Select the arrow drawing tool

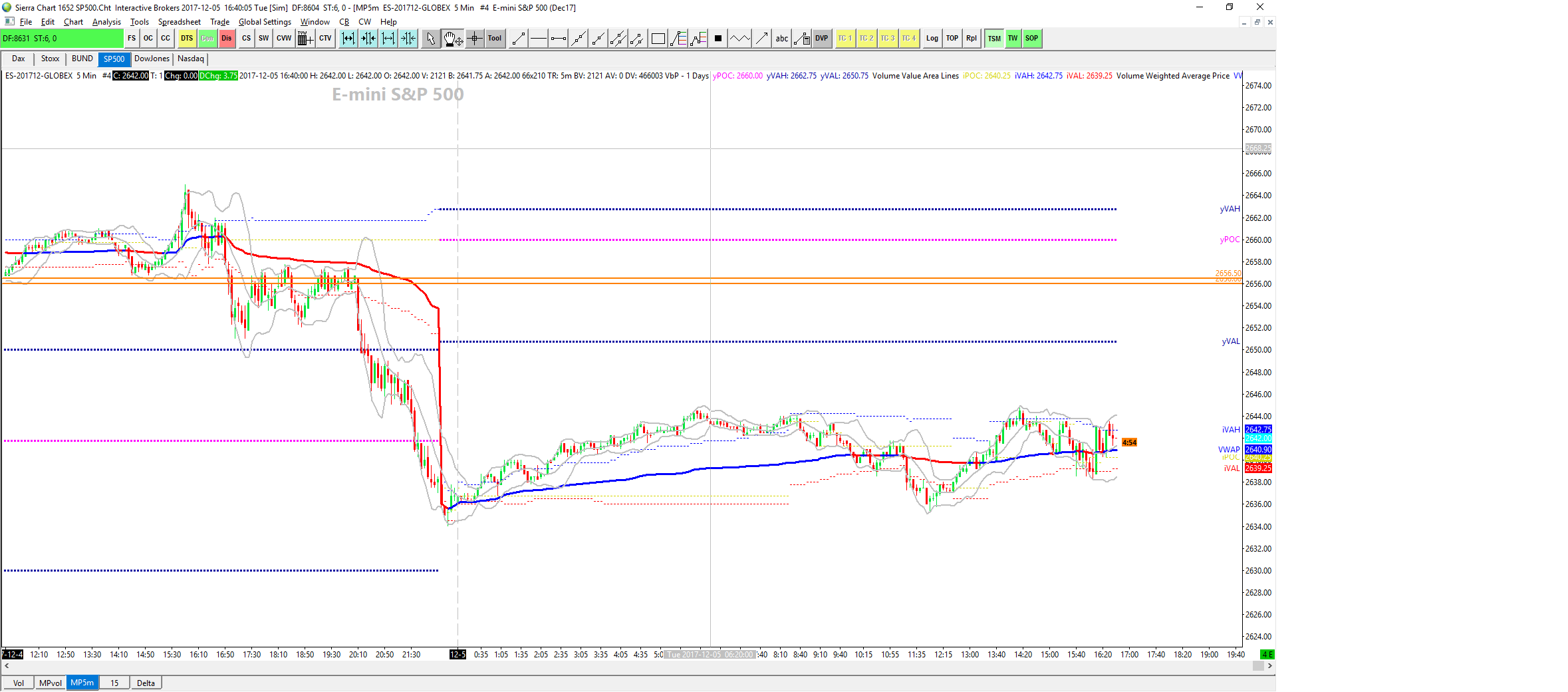tap(762, 39)
